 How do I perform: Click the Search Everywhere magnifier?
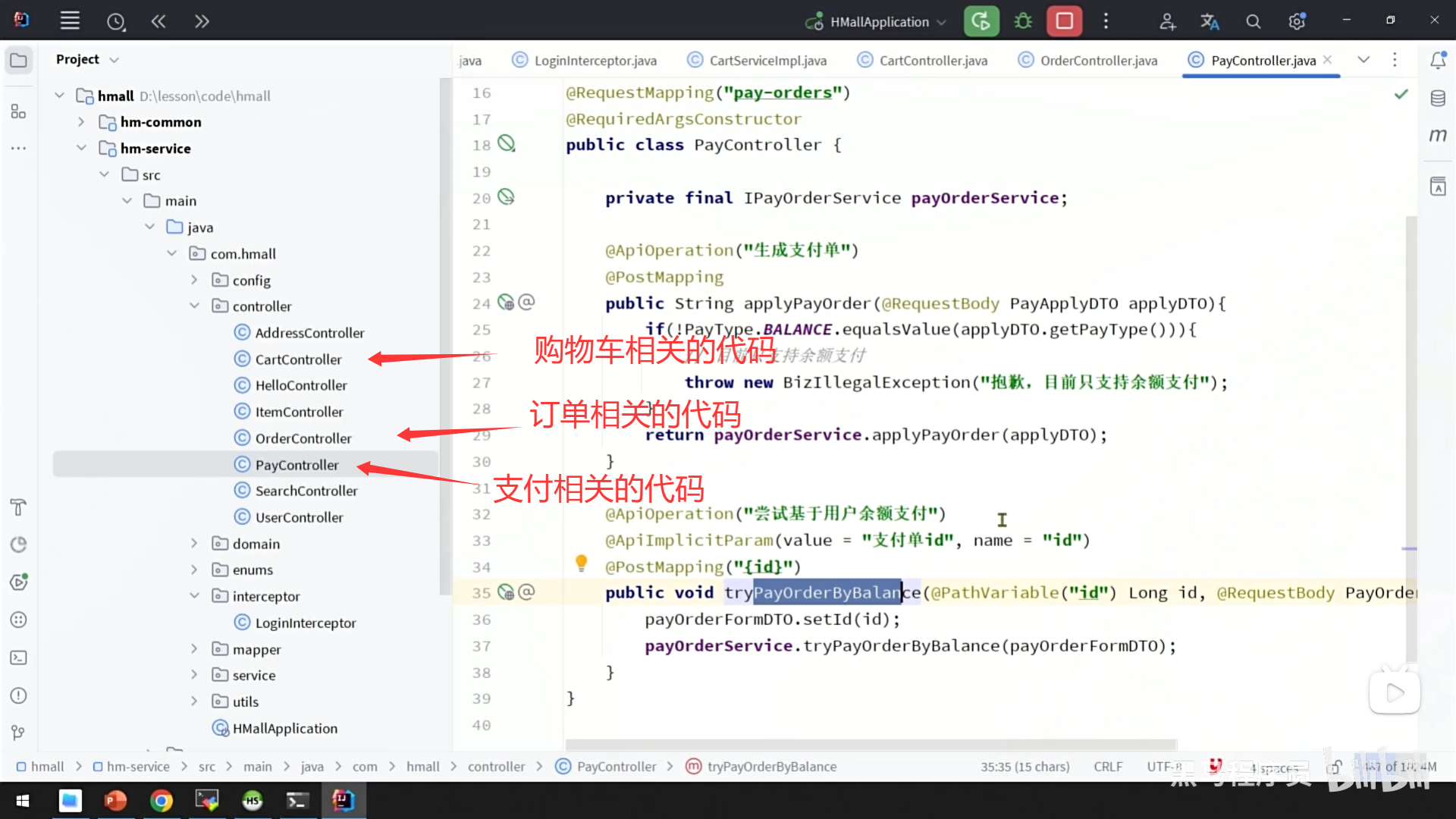pyautogui.click(x=1254, y=22)
